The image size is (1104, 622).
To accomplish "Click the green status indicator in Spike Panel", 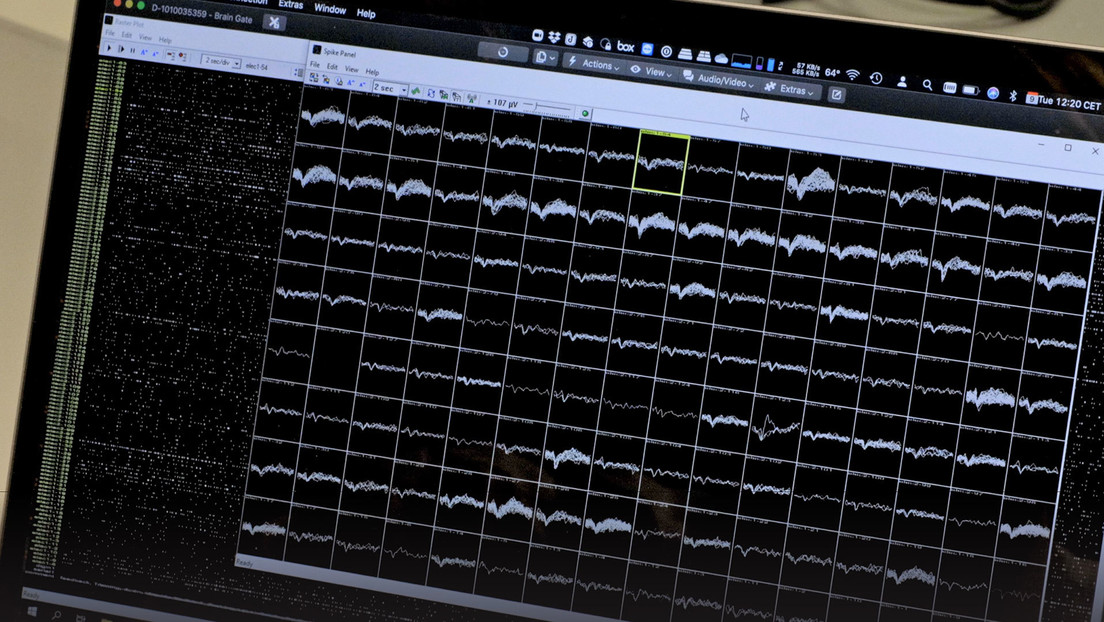I will pyautogui.click(x=585, y=114).
